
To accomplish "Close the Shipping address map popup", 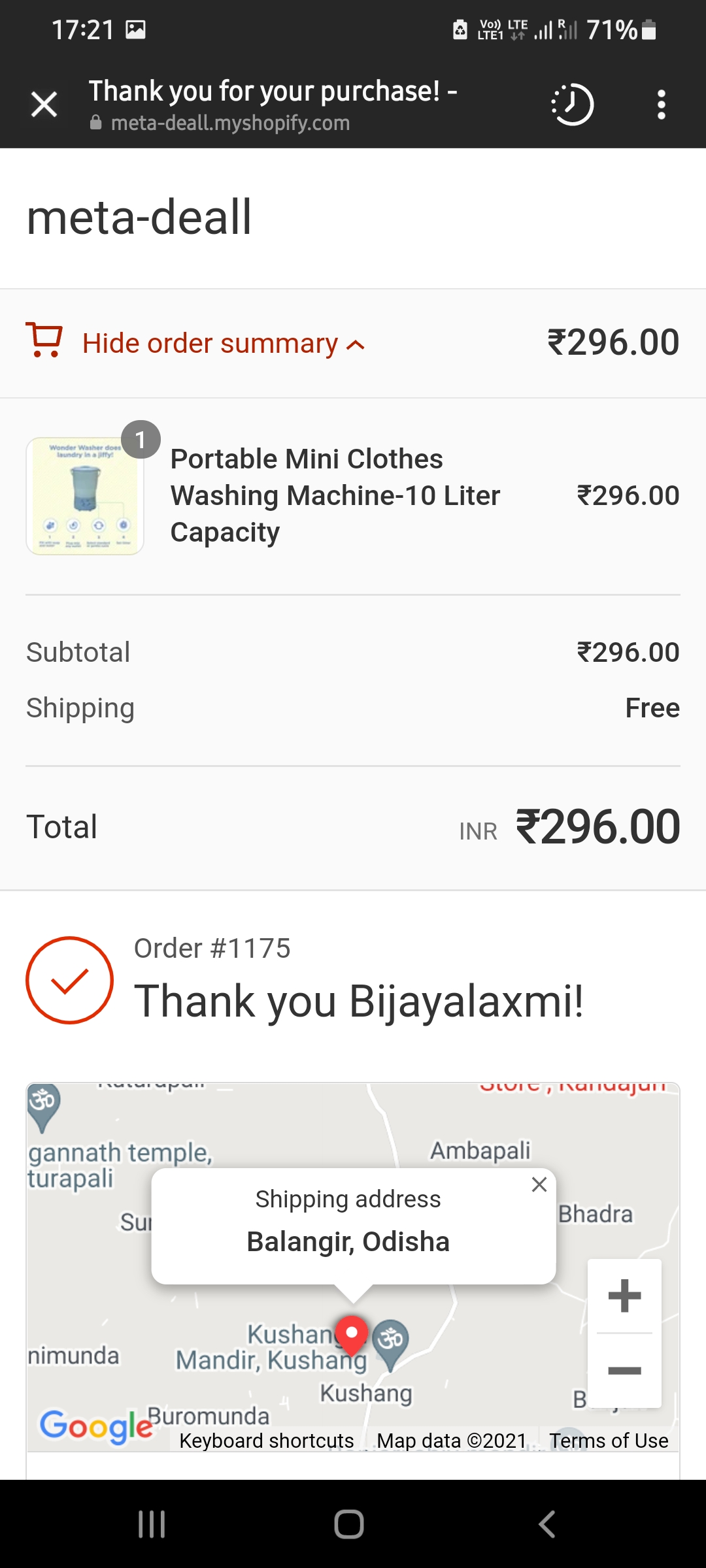I will click(x=539, y=1184).
